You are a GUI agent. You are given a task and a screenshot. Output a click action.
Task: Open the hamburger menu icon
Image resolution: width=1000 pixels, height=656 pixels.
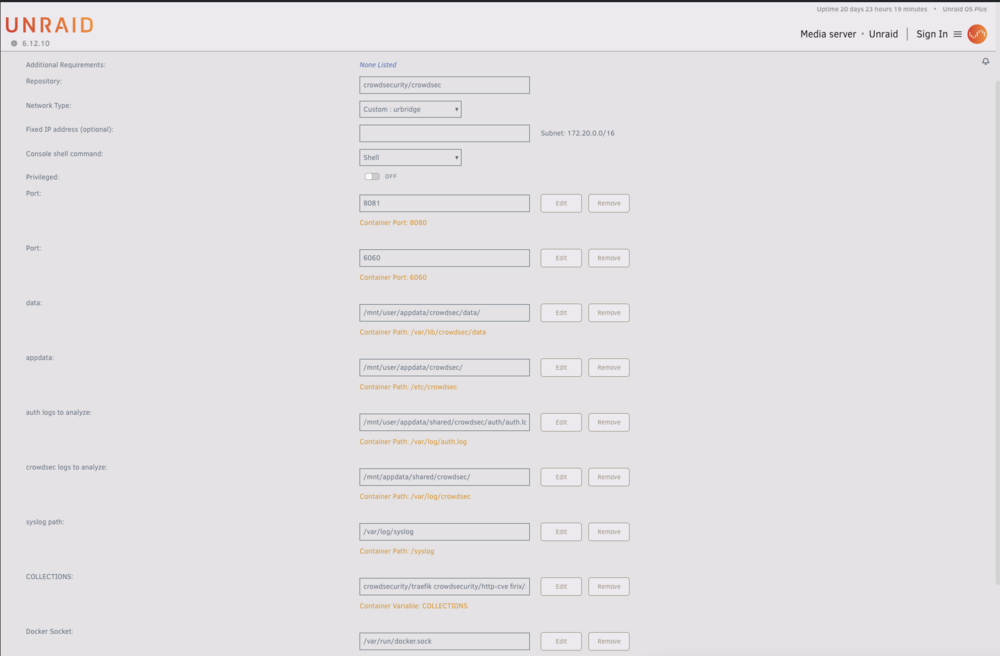click(x=957, y=34)
